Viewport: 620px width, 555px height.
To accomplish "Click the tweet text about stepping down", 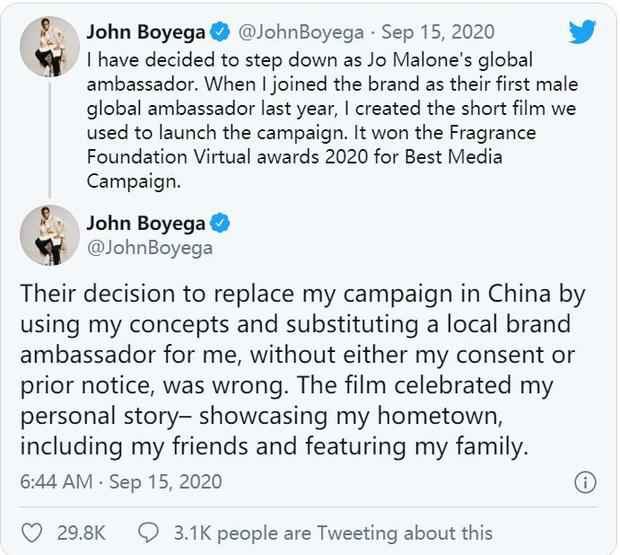I will tap(332, 121).
